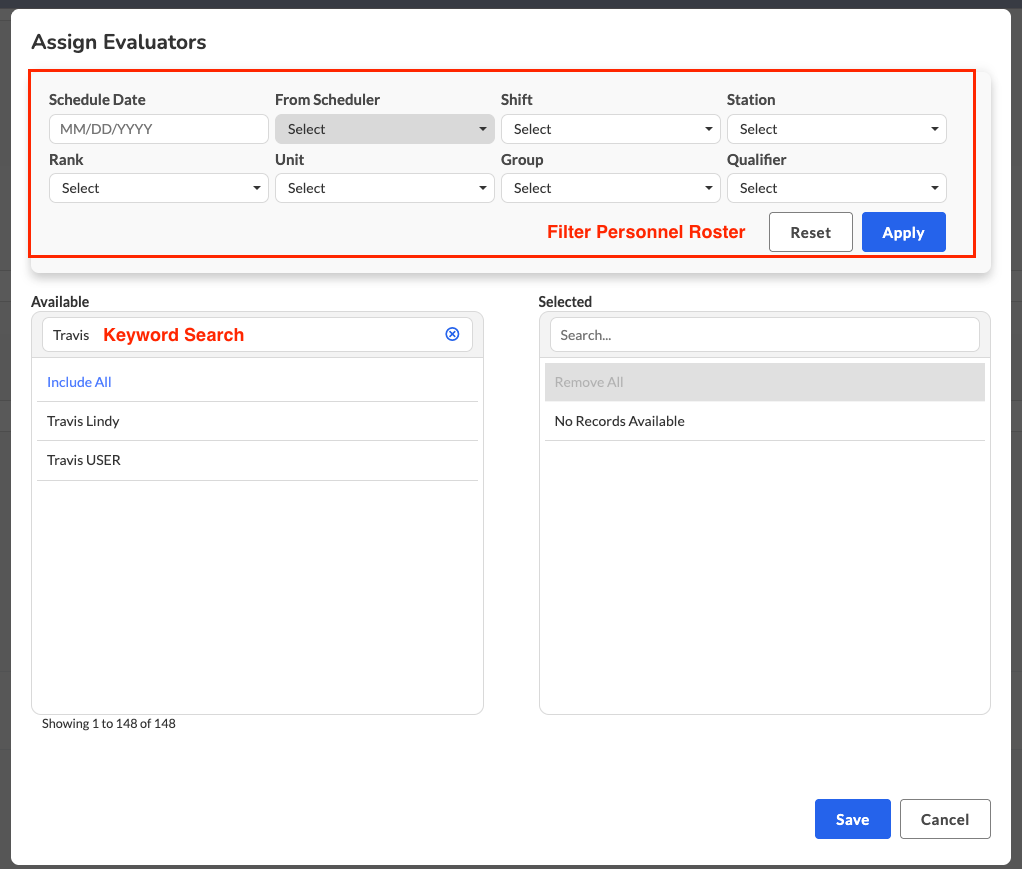Viewport: 1022px width, 869px height.
Task: Open the From Scheduler dropdown
Action: pyautogui.click(x=385, y=129)
